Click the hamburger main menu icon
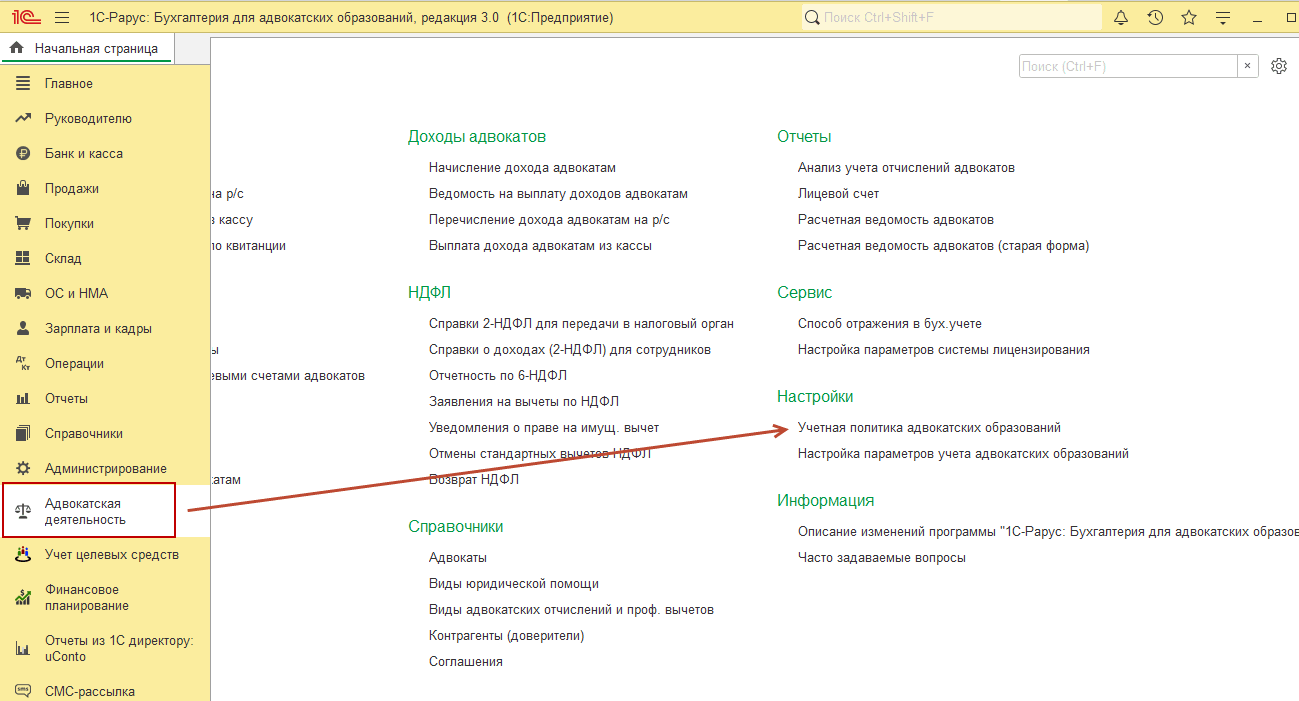 click(62, 18)
